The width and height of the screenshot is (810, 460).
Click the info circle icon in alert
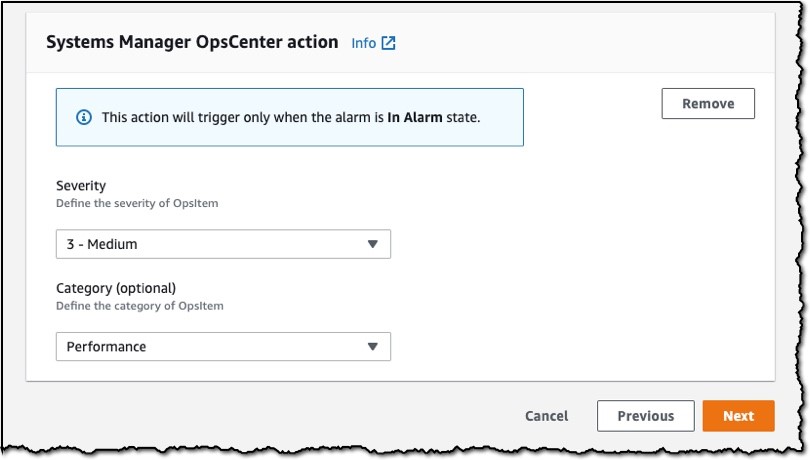coord(84,117)
